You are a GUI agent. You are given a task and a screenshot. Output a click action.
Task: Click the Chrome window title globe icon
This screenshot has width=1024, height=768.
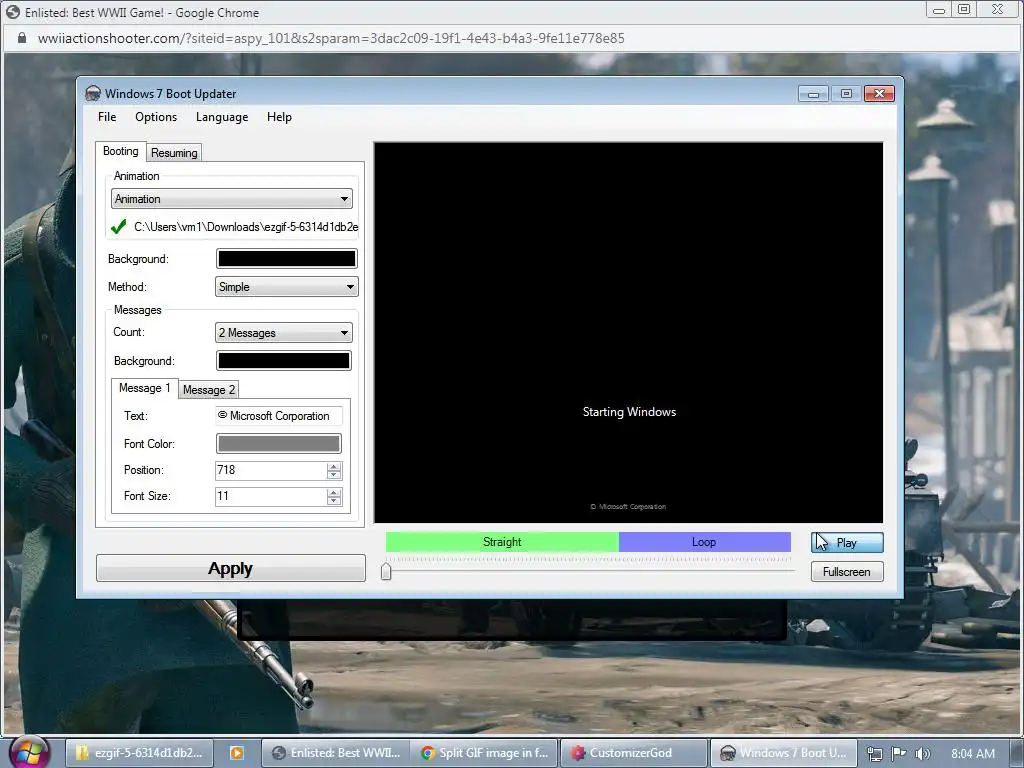pyautogui.click(x=13, y=12)
